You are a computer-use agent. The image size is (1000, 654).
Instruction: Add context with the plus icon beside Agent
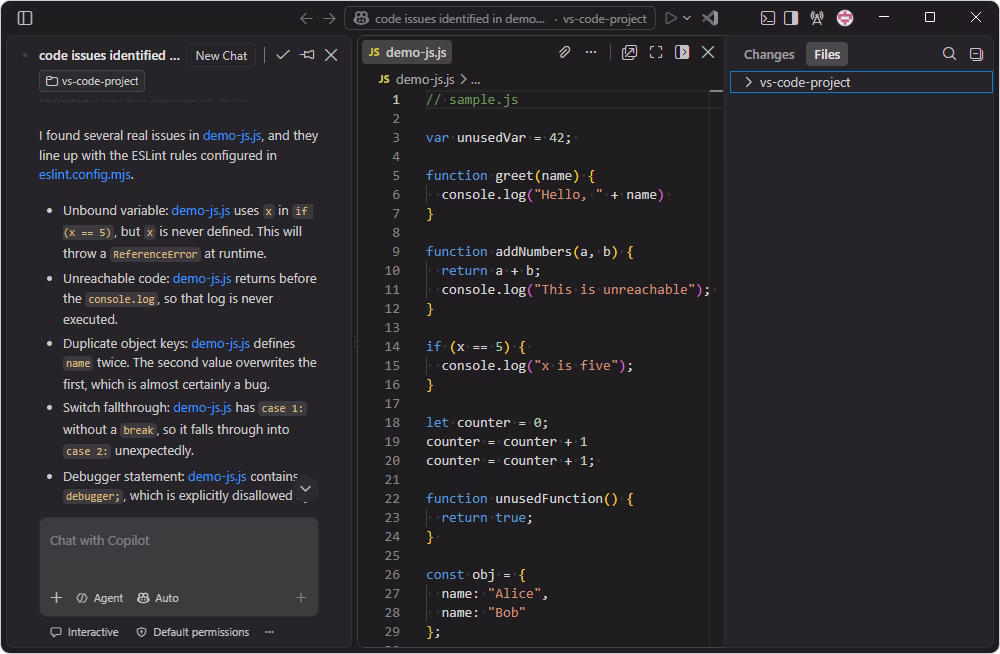coord(57,597)
